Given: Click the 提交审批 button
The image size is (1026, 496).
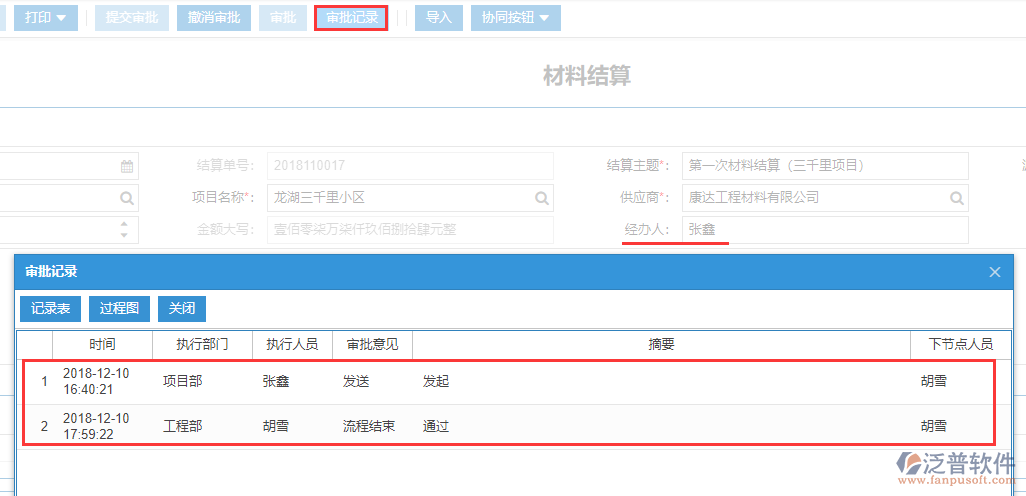Looking at the screenshot, I should click(132, 18).
